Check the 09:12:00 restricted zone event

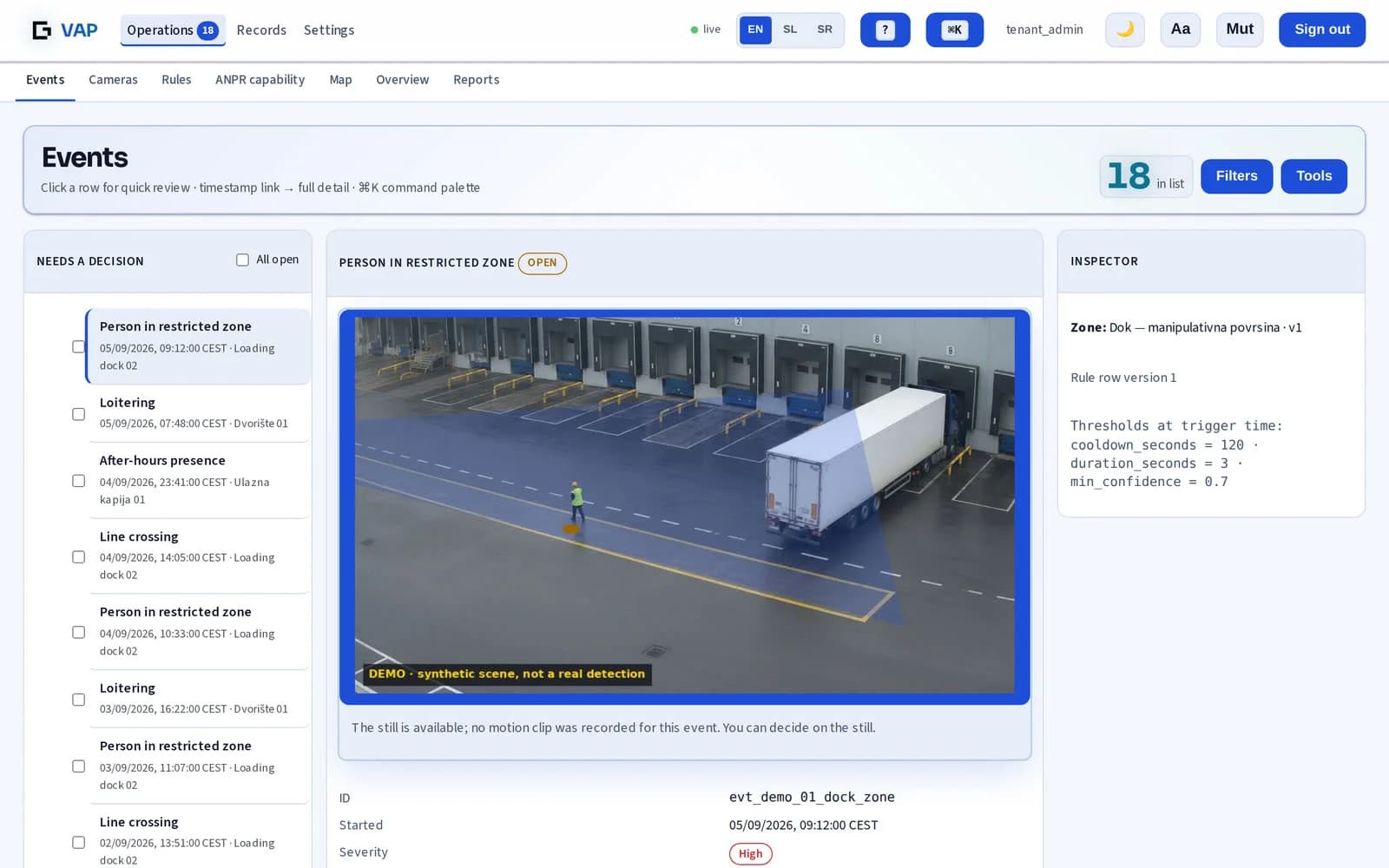(78, 346)
